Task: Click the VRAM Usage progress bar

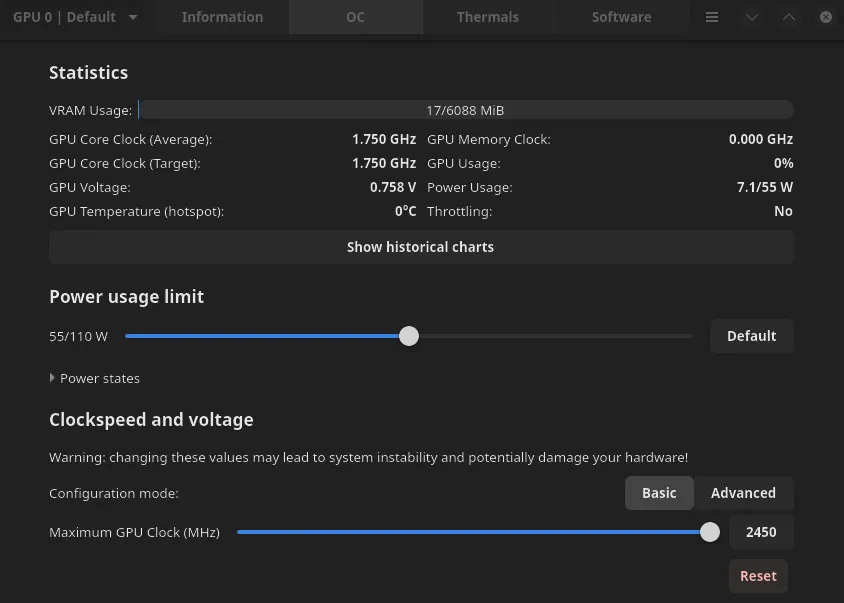Action: tap(466, 110)
